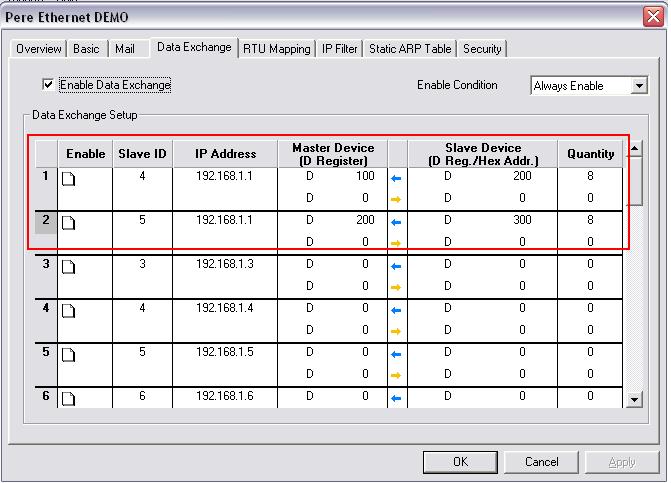This screenshot has width=671, height=483.
Task: Click the yellow right arrow in row 1
Action: pyautogui.click(x=396, y=199)
